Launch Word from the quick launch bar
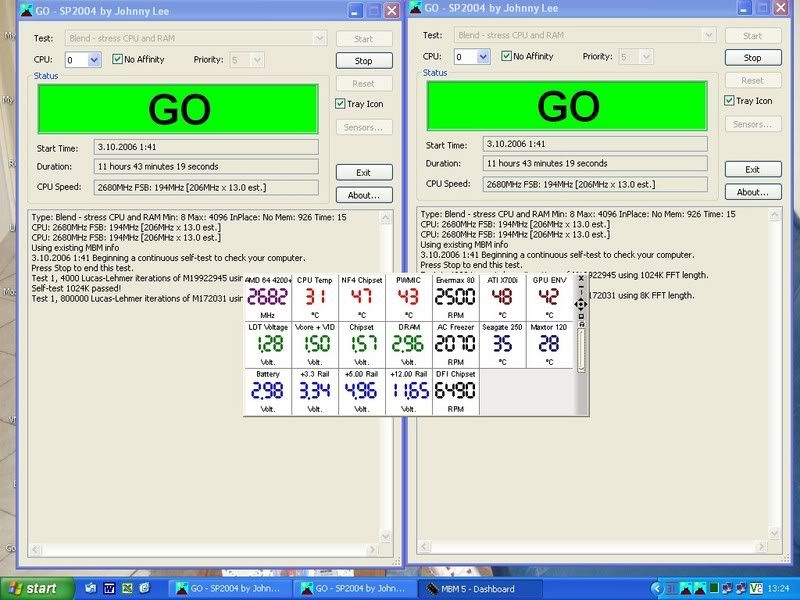 click(109, 588)
